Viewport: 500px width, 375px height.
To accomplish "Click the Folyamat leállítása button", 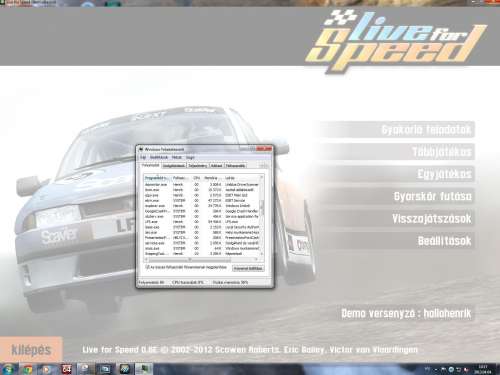I will (248, 268).
